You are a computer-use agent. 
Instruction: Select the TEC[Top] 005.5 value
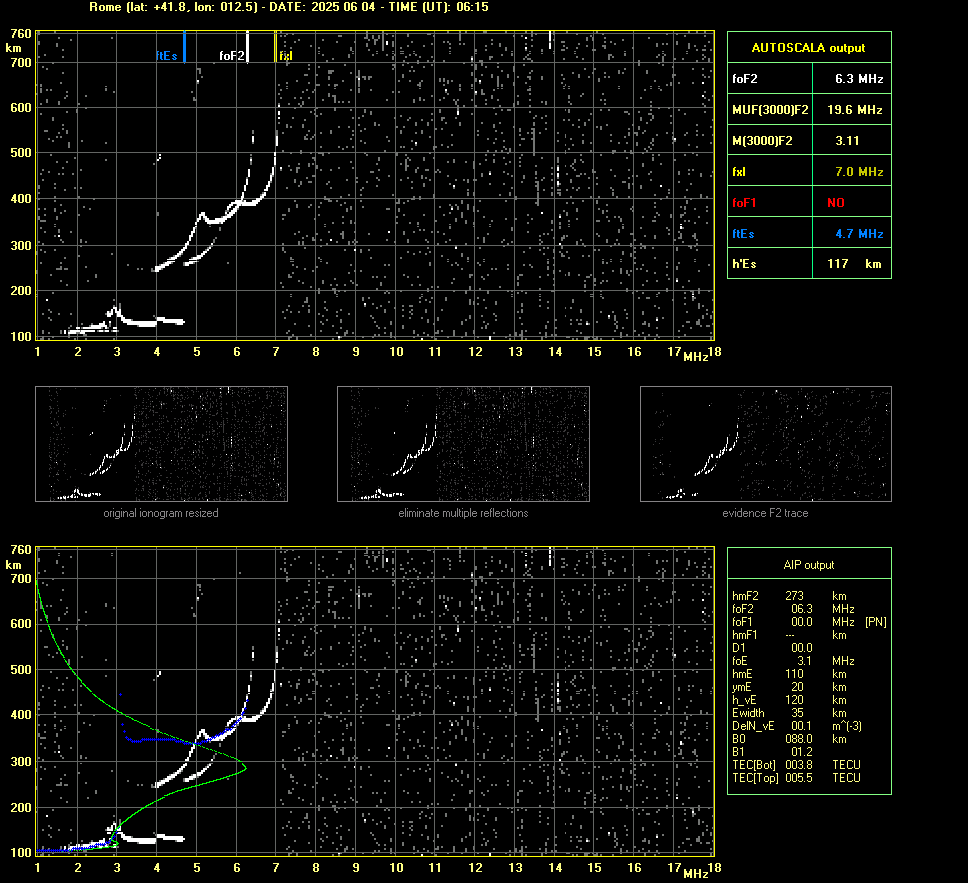[x=798, y=777]
